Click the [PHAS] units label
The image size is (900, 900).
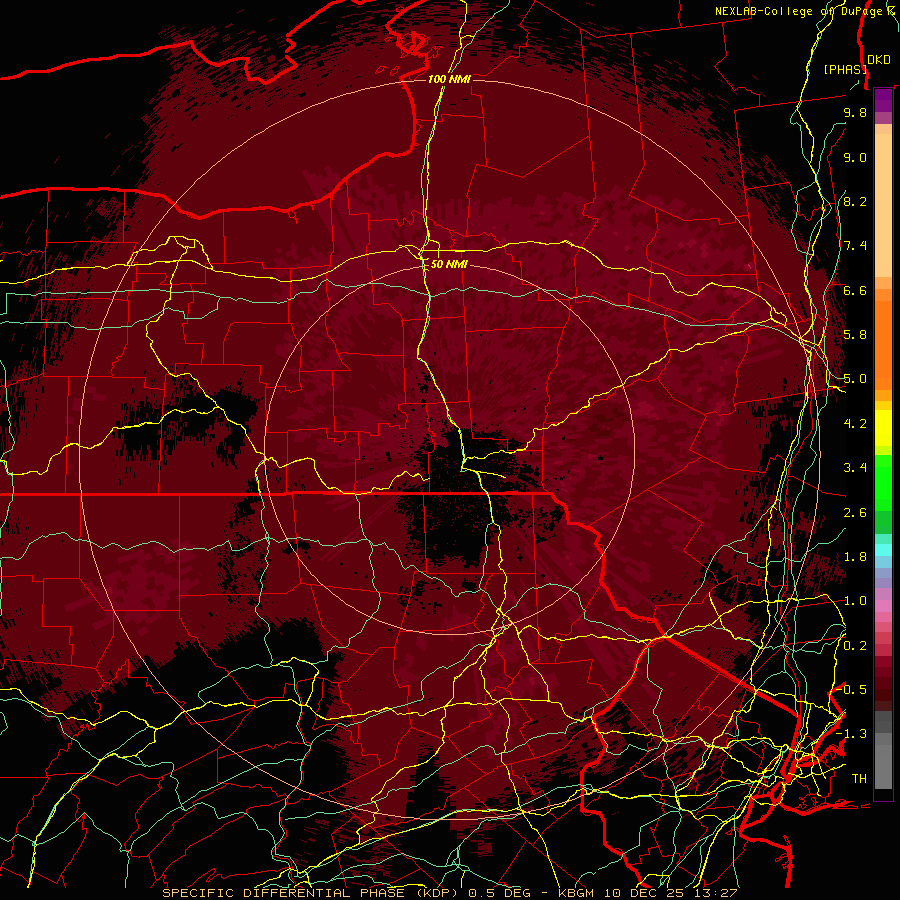(845, 69)
